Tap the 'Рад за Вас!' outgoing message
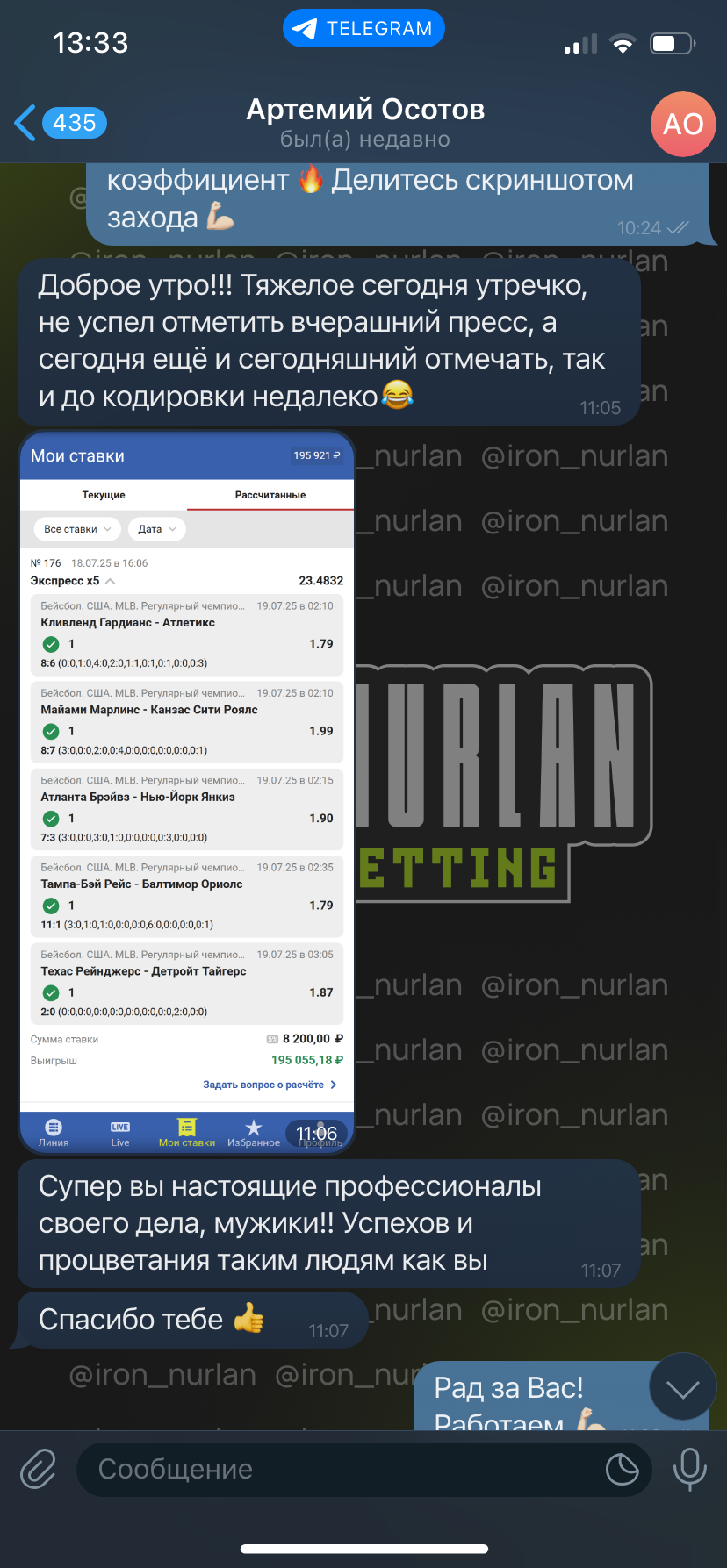The width and height of the screenshot is (727, 1568). click(562, 1396)
